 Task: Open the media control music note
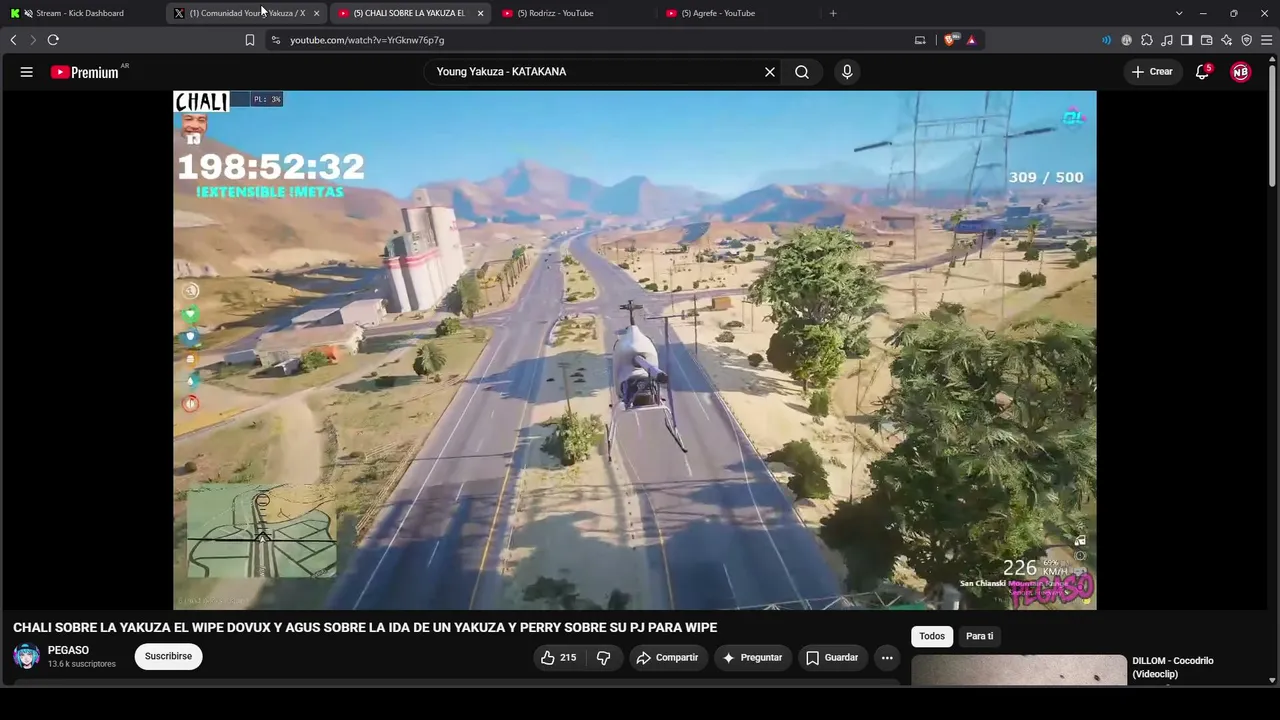(1166, 40)
